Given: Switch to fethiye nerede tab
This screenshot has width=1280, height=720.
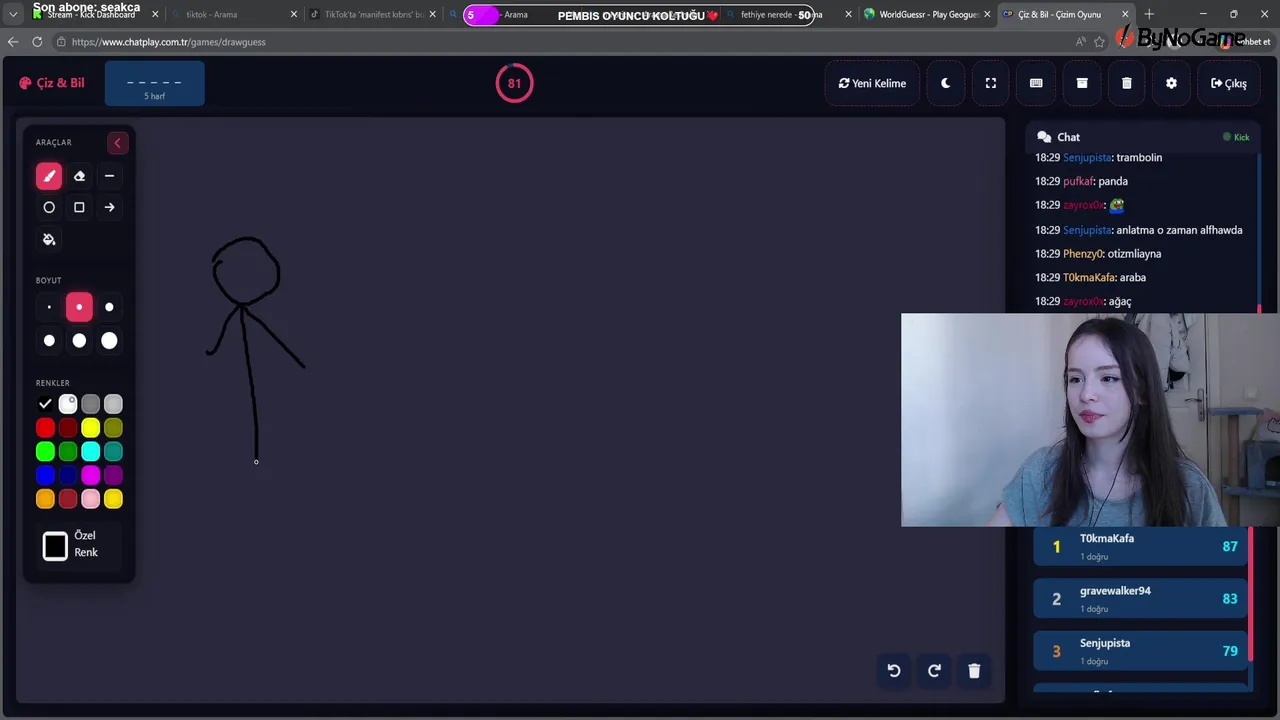Looking at the screenshot, I should pos(788,15).
